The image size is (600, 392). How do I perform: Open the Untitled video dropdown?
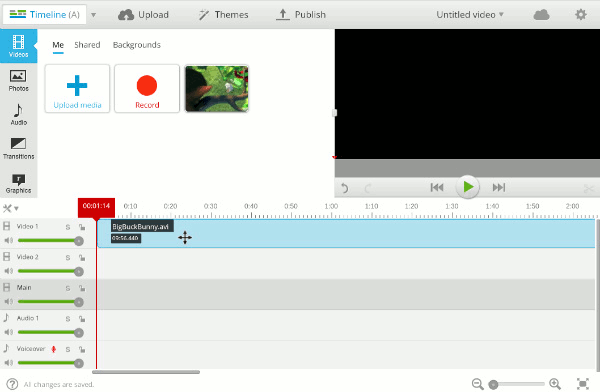coord(470,15)
